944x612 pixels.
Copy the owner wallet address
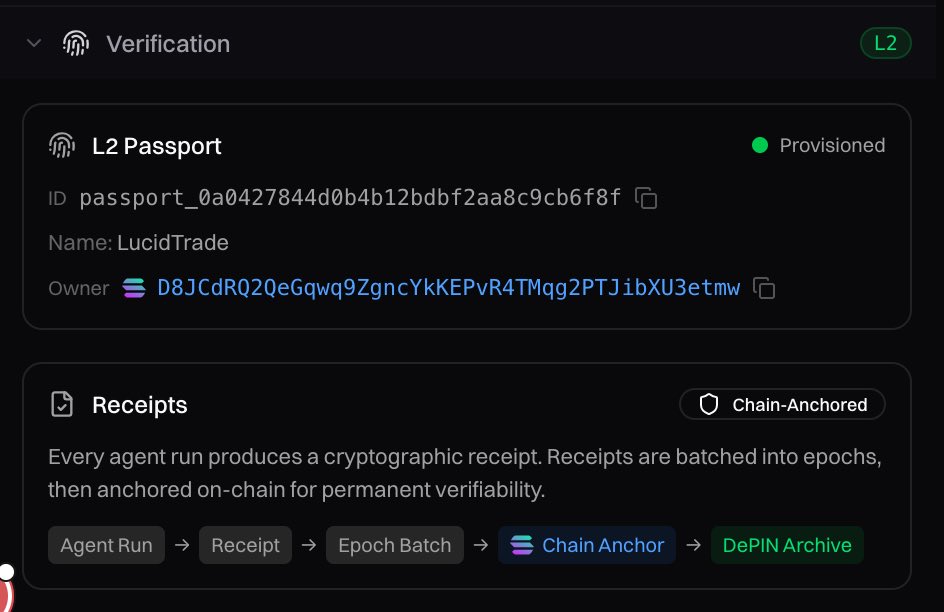[764, 288]
